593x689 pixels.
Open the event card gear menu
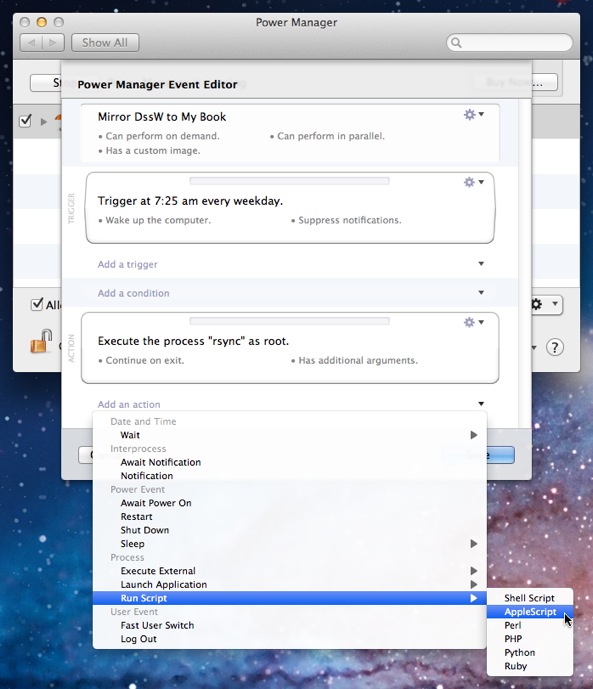(x=474, y=115)
